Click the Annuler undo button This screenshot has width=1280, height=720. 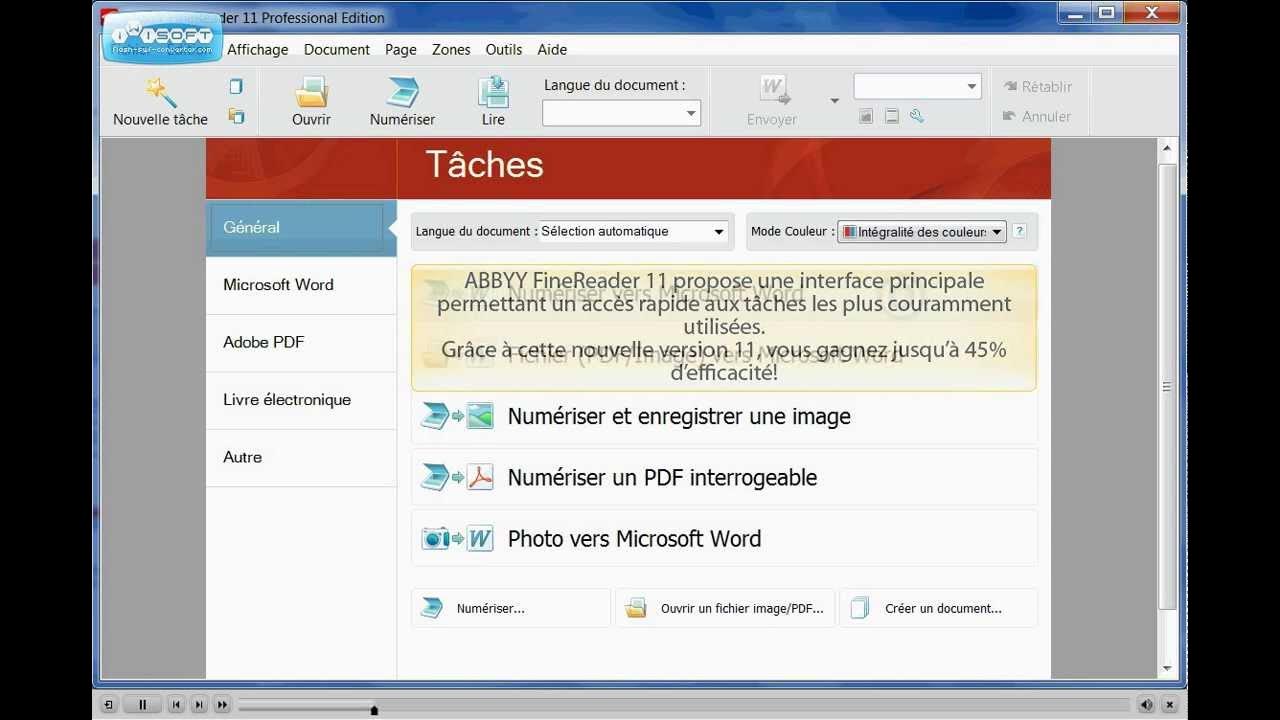1036,116
